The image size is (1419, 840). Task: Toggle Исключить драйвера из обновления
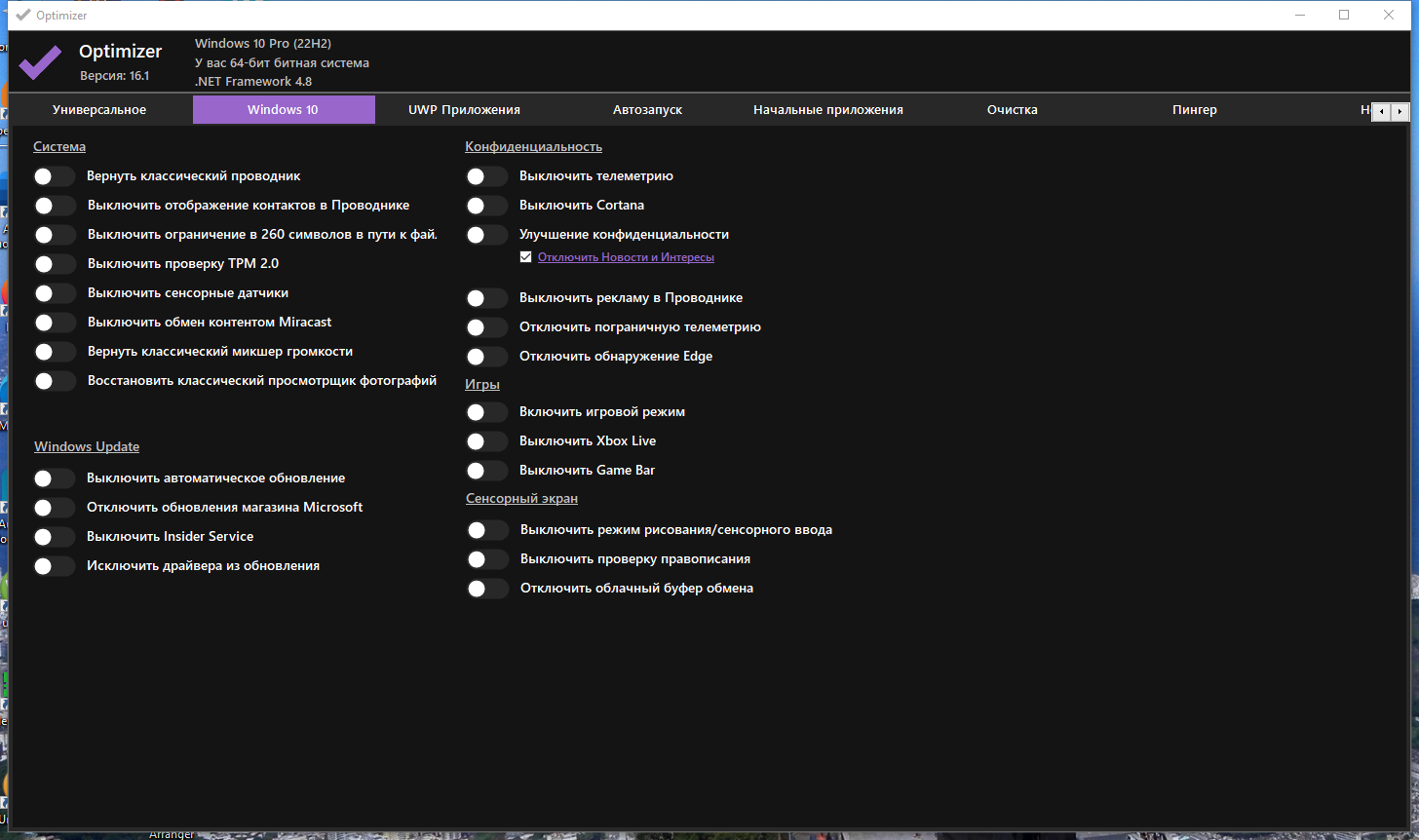click(x=55, y=566)
